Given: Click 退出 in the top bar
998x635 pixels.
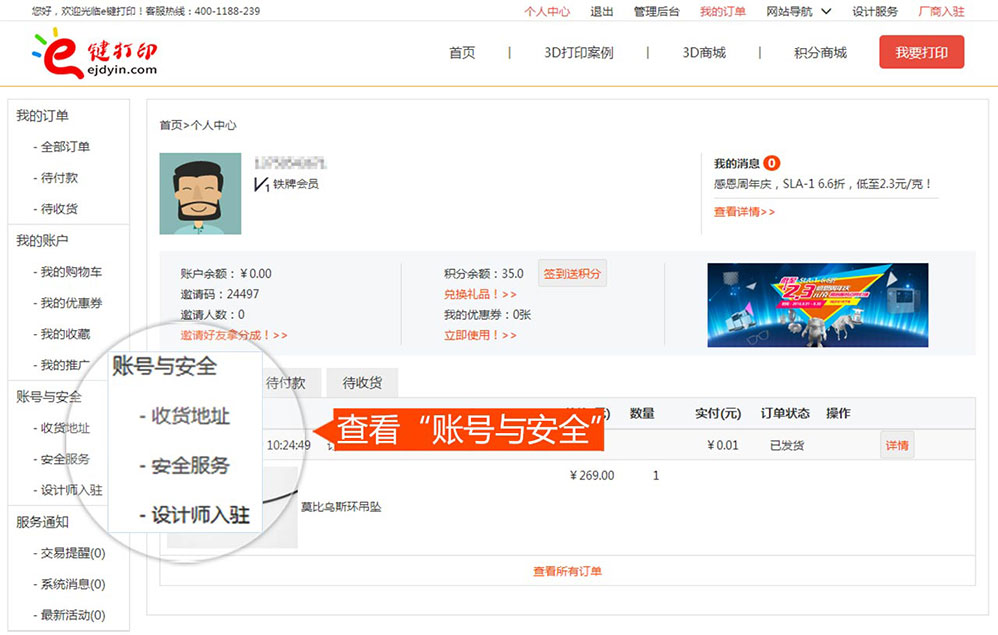Looking at the screenshot, I should click(602, 11).
